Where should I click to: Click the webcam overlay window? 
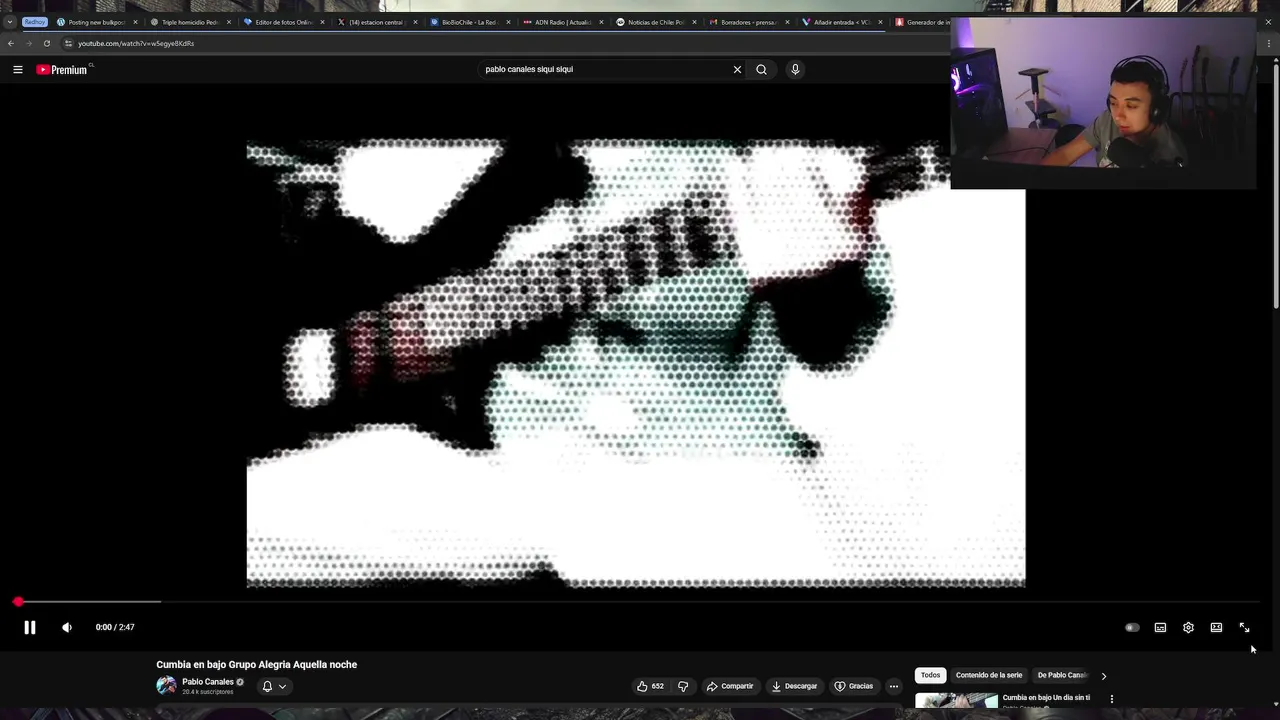1103,101
